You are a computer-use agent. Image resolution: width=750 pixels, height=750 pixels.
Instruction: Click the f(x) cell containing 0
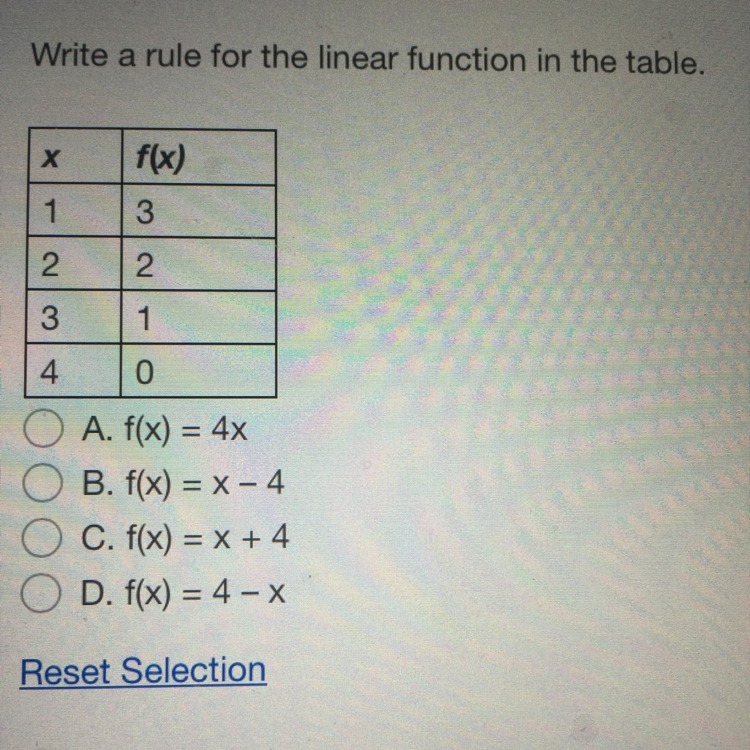tap(198, 371)
